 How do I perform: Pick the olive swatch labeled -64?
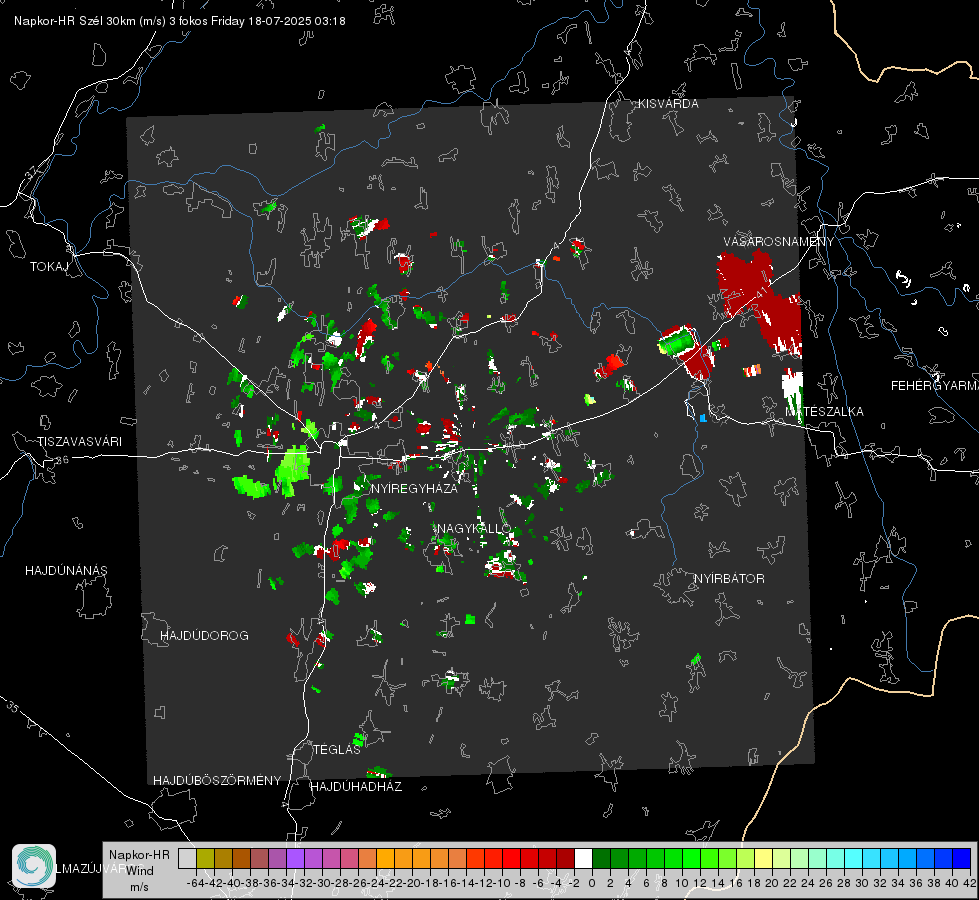[x=205, y=858]
